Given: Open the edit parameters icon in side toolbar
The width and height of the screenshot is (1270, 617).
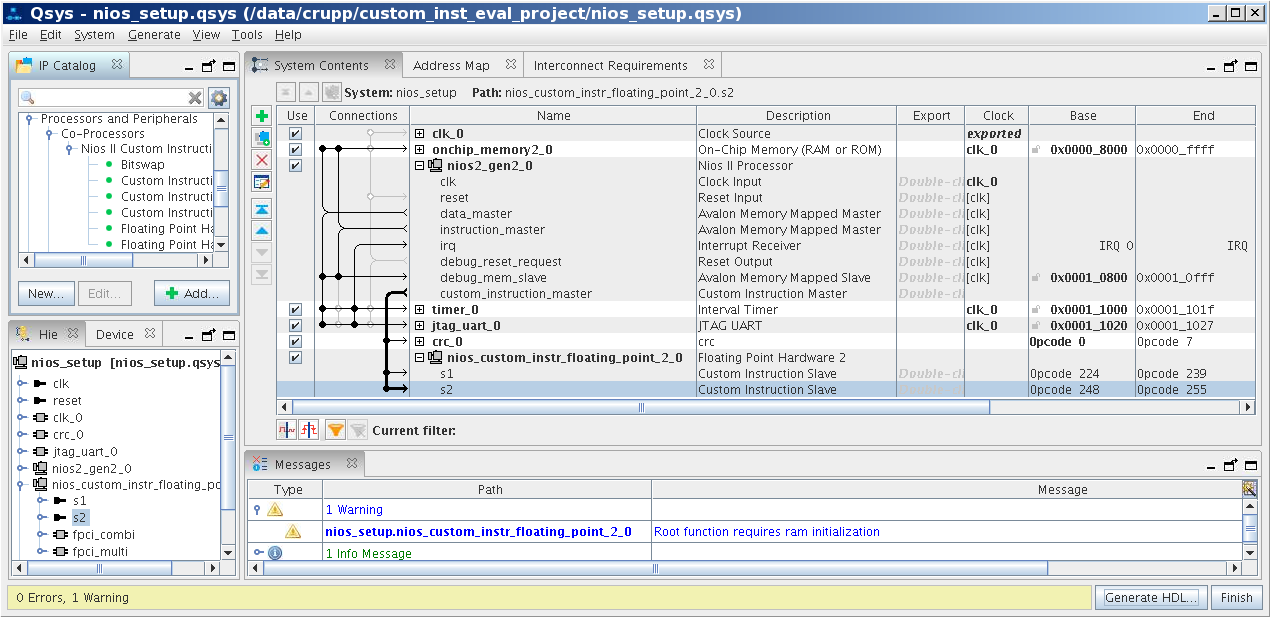Looking at the screenshot, I should point(262,182).
